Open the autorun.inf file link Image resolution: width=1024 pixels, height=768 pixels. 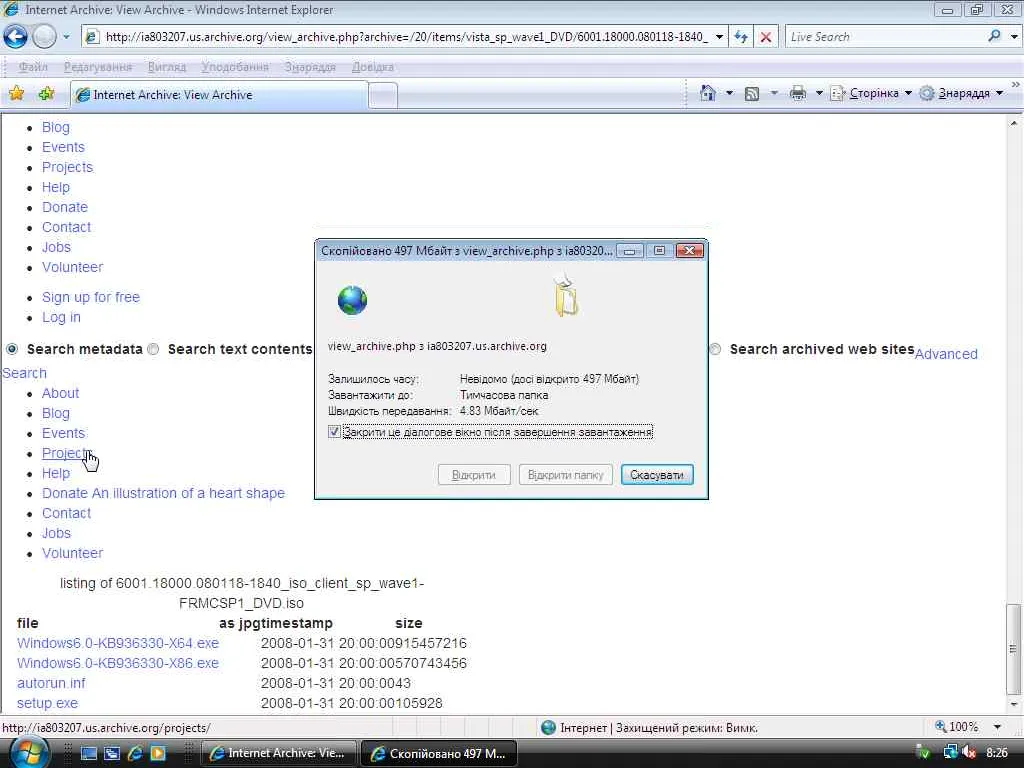pyautogui.click(x=51, y=683)
